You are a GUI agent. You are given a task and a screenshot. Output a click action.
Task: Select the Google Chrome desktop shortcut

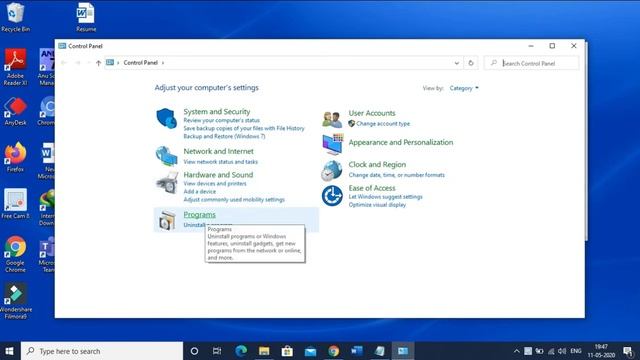click(16, 254)
